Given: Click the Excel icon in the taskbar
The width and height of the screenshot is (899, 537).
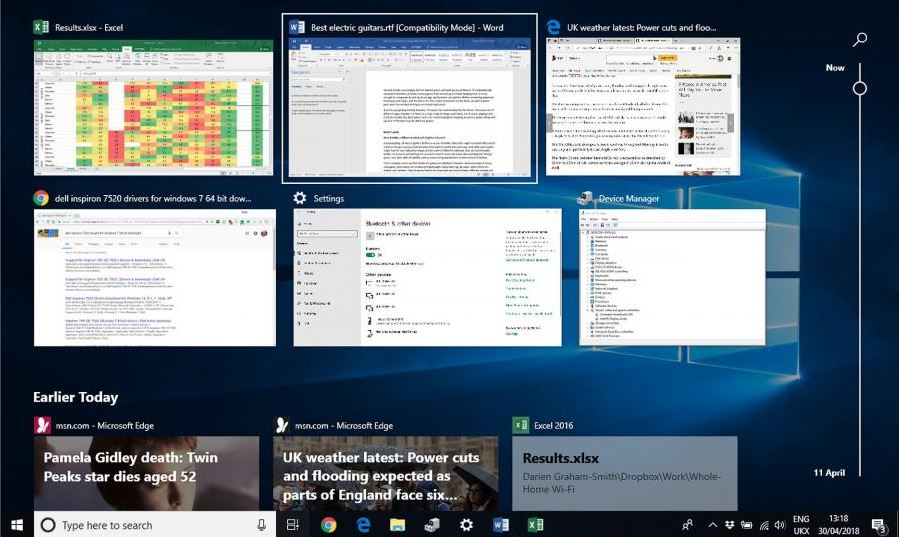Looking at the screenshot, I should click(x=535, y=525).
